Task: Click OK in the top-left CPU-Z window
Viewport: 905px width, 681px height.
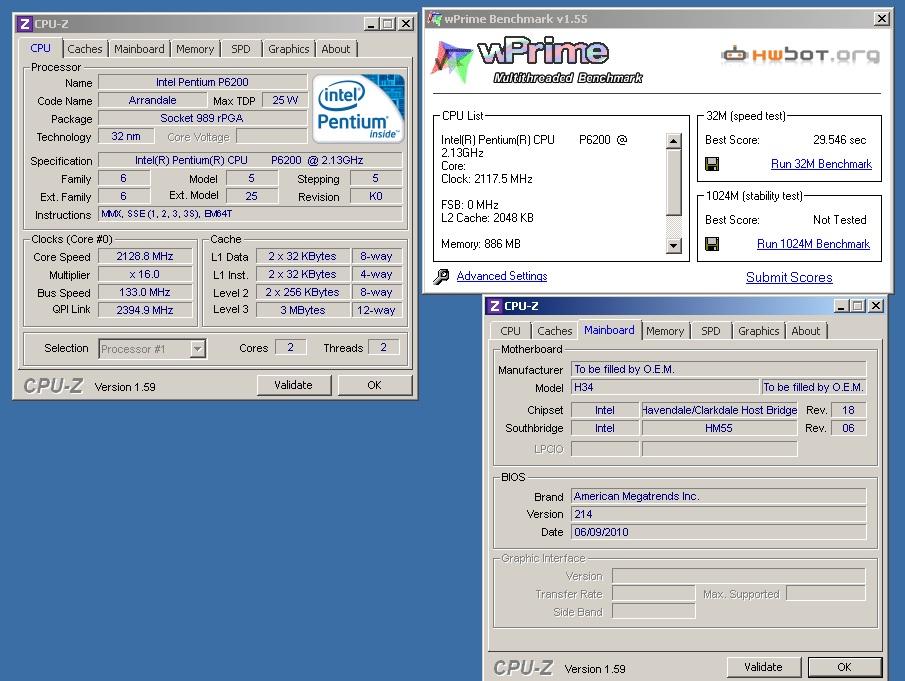Action: (x=375, y=385)
